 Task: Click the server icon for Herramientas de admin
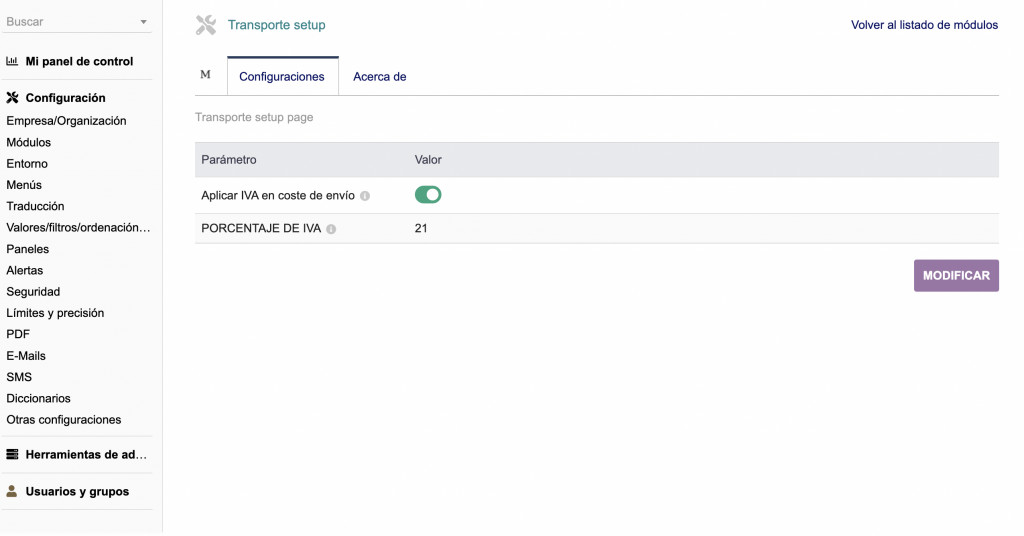point(12,454)
